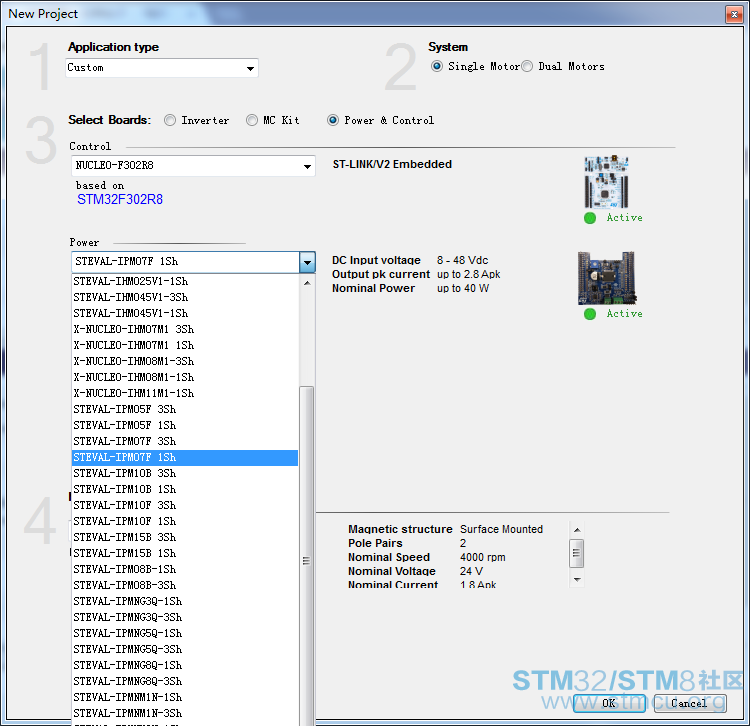Viewport: 750px width, 726px height.
Task: Pick STEVAL-IHM045V1-3Sh from the list
Action: pos(185,297)
